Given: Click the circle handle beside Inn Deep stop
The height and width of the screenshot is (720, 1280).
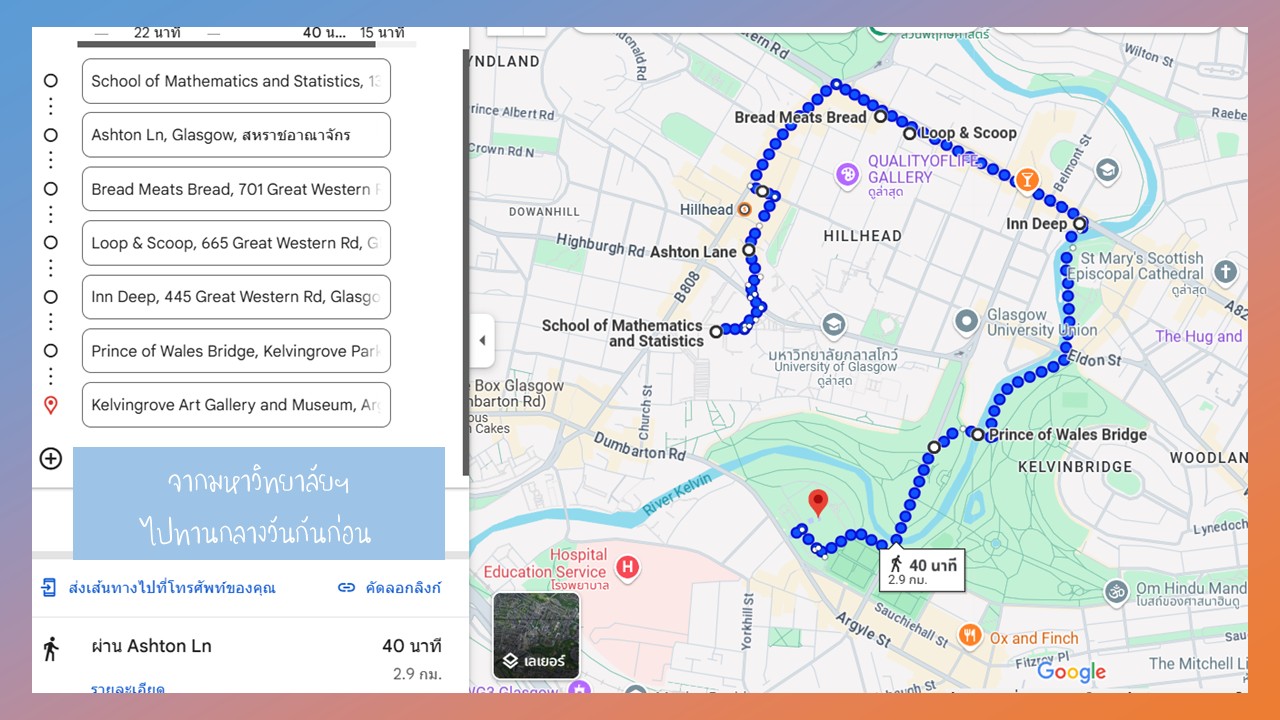Looking at the screenshot, I should tap(51, 297).
